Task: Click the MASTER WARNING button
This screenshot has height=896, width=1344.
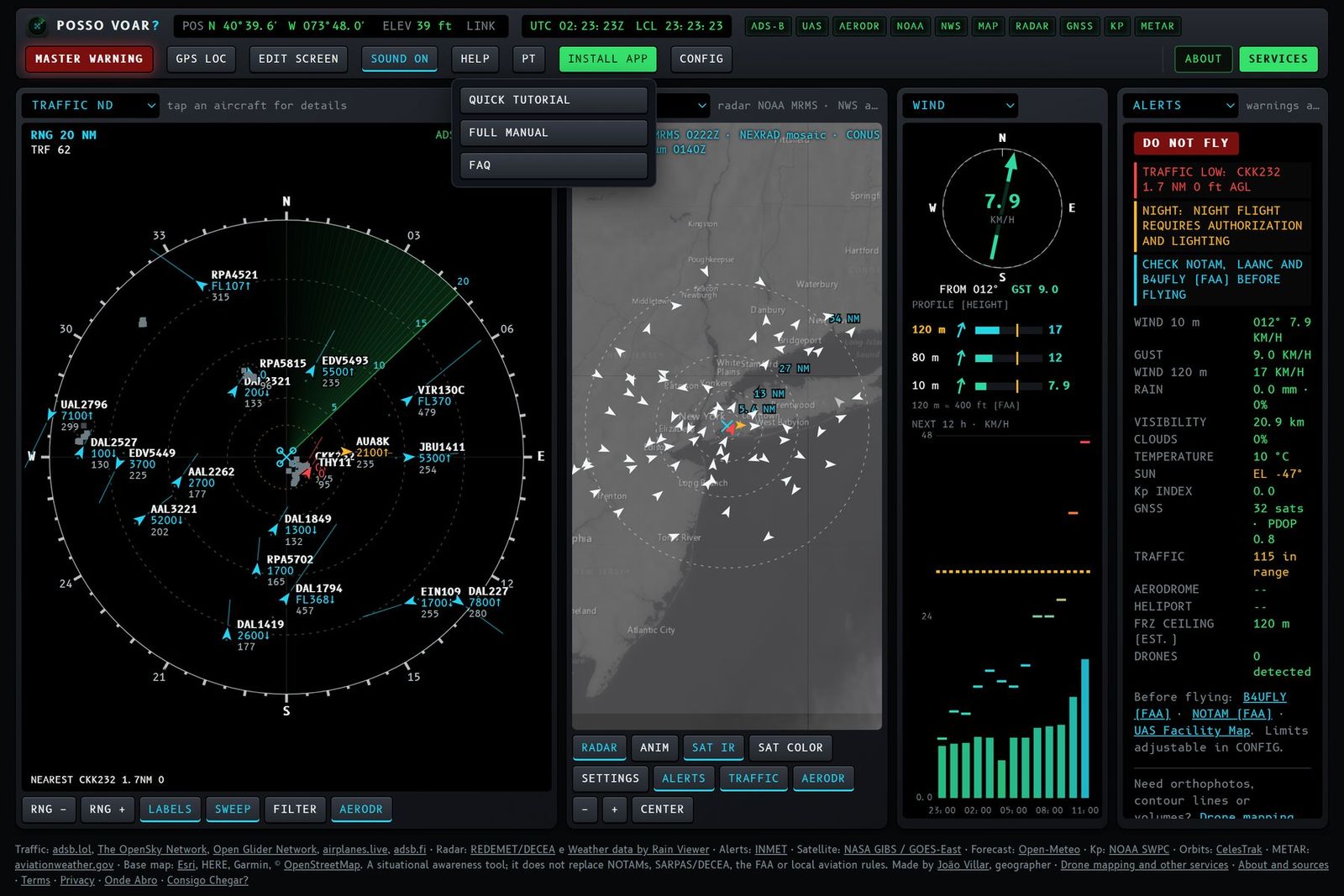Action: pos(89,59)
